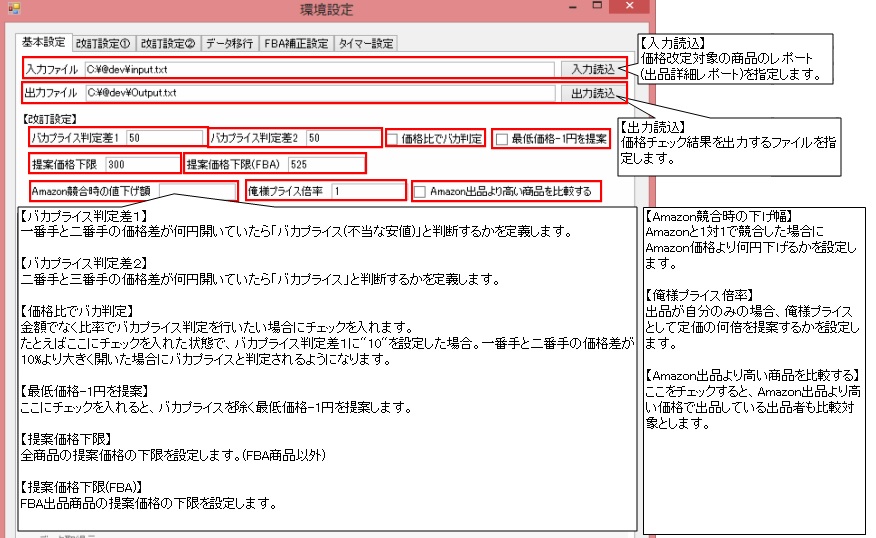Click the 入力ファイル path text field
The image size is (876, 538).
[318, 69]
